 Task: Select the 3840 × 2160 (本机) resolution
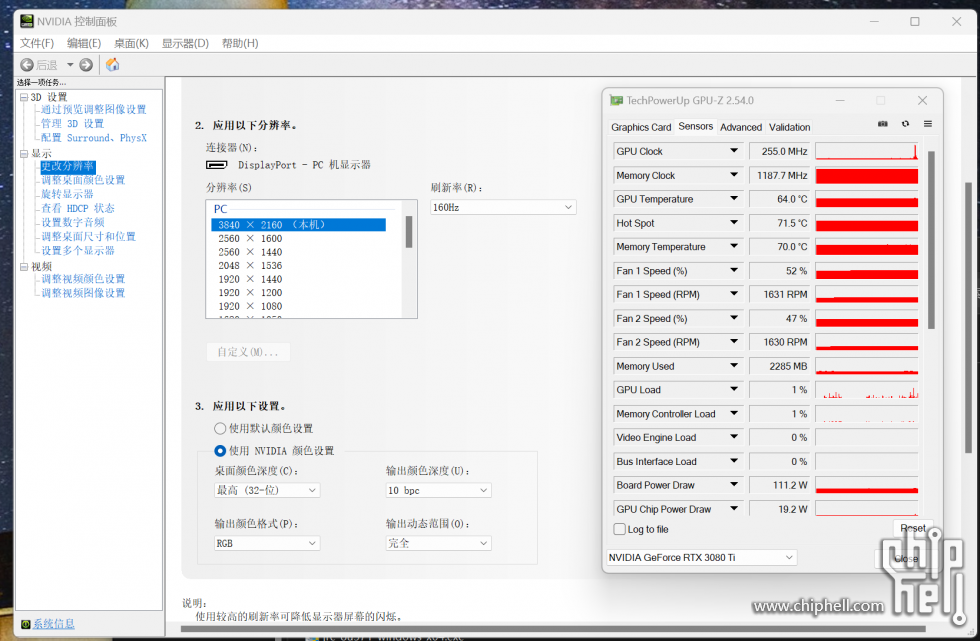point(298,225)
